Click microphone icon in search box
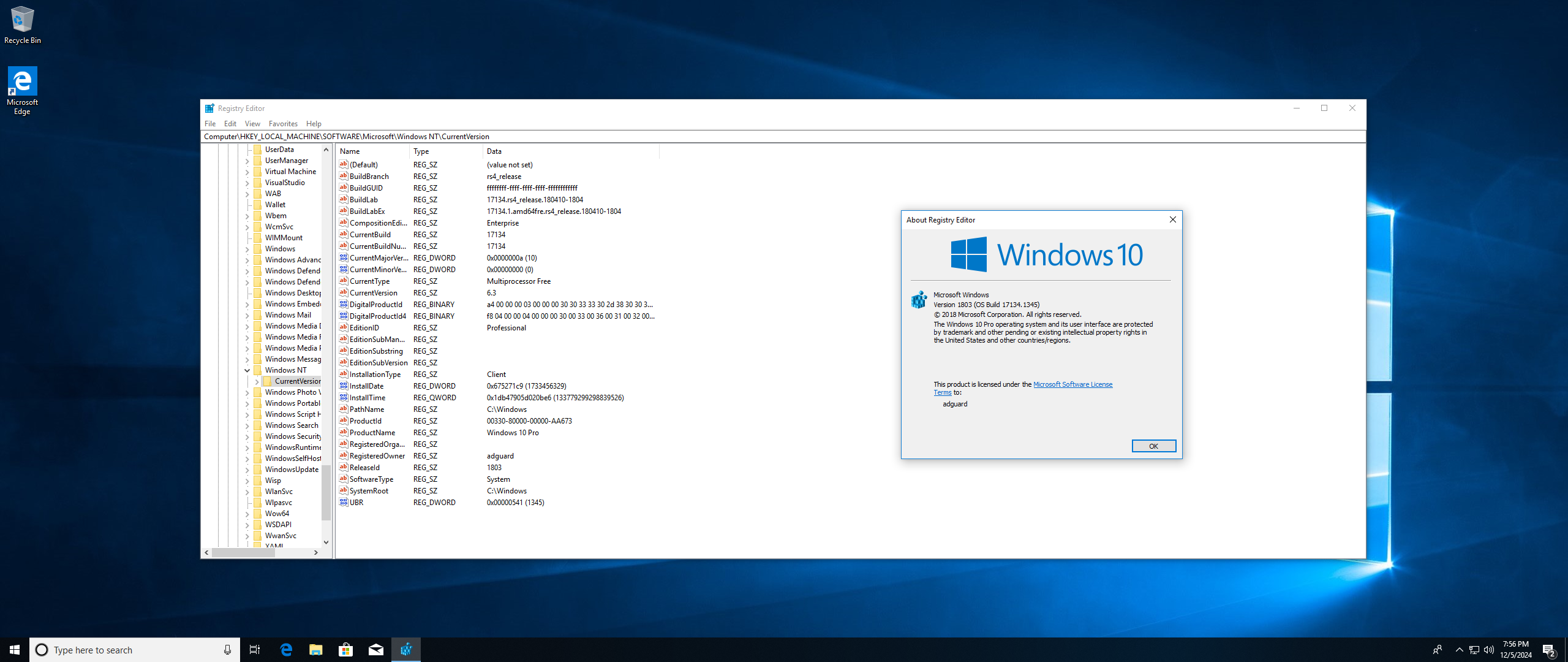Viewport: 1568px width, 662px height. pyautogui.click(x=227, y=650)
